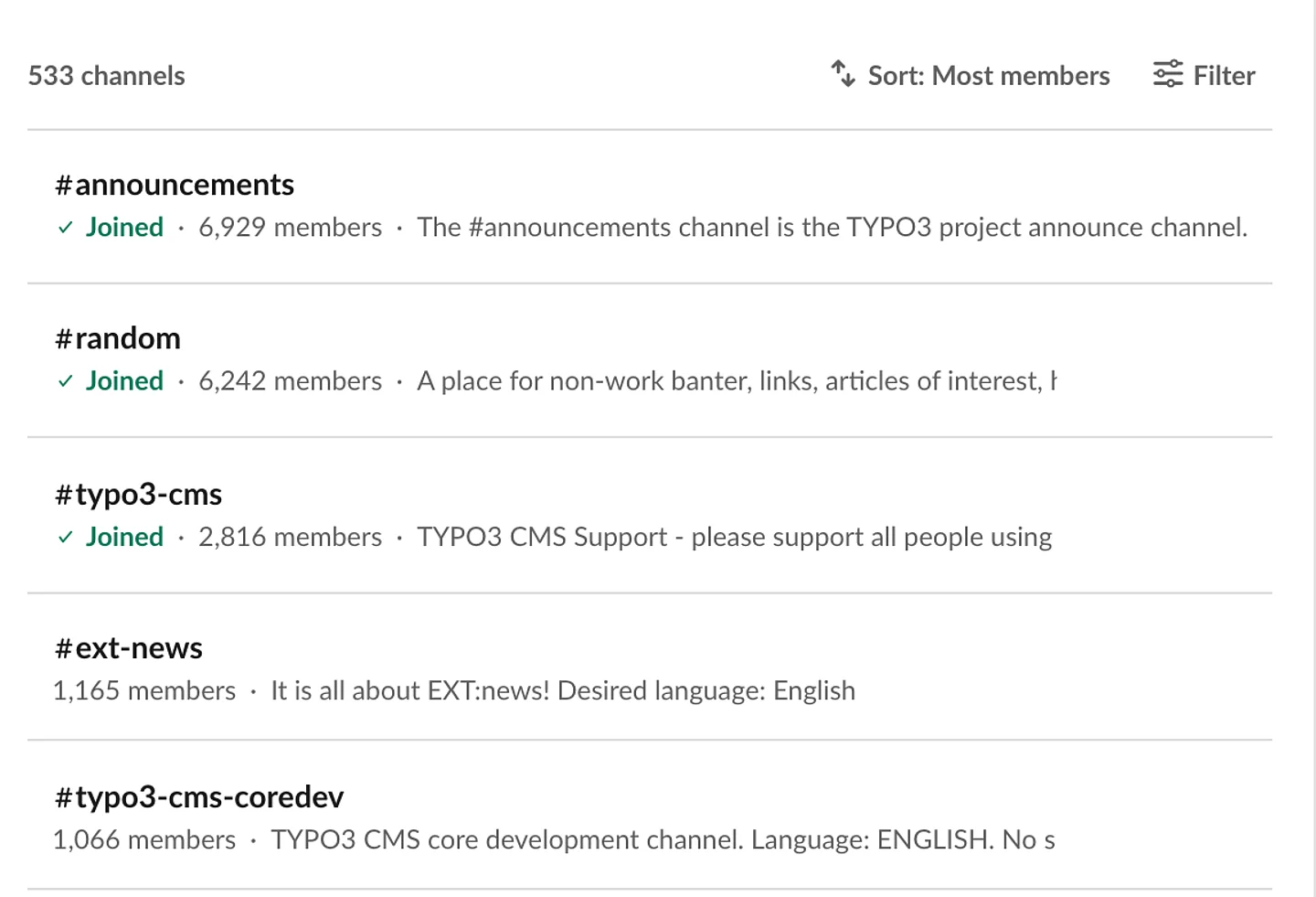Click the #announcements channel description
1316x897 pixels.
(x=832, y=227)
